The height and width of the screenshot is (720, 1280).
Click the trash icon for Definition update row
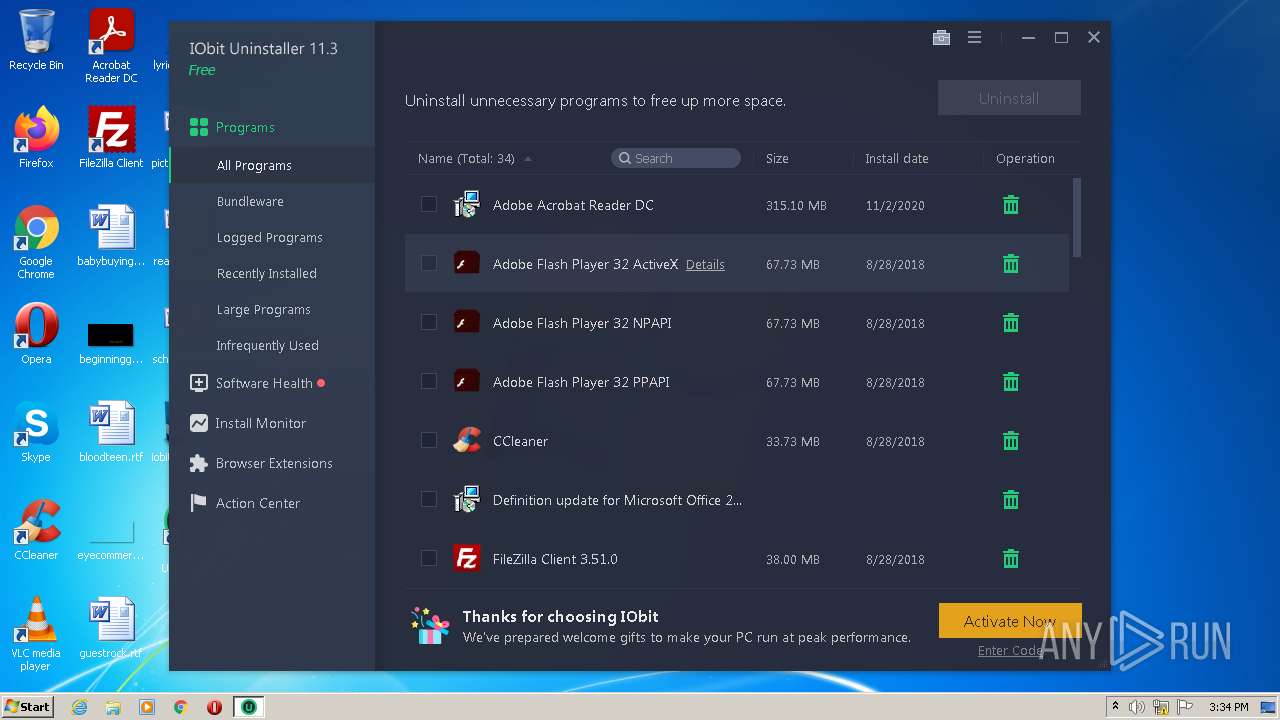pos(1011,500)
